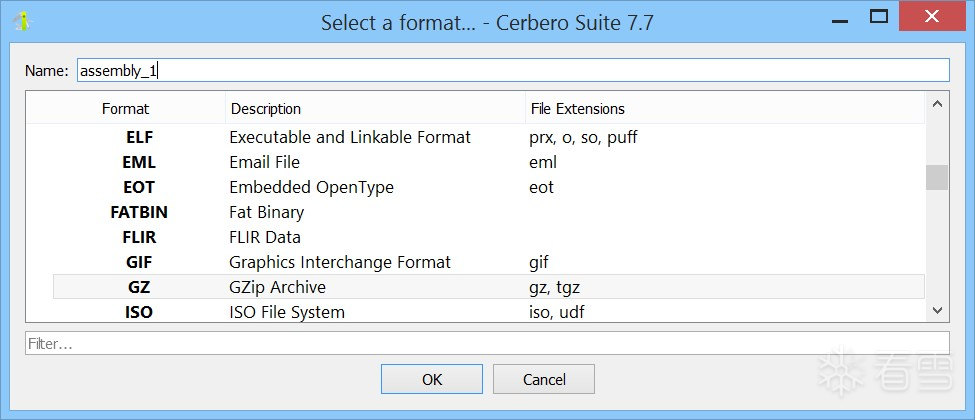The width and height of the screenshot is (975, 420).
Task: Click the vertical scrollbar thumb
Action: tap(936, 177)
